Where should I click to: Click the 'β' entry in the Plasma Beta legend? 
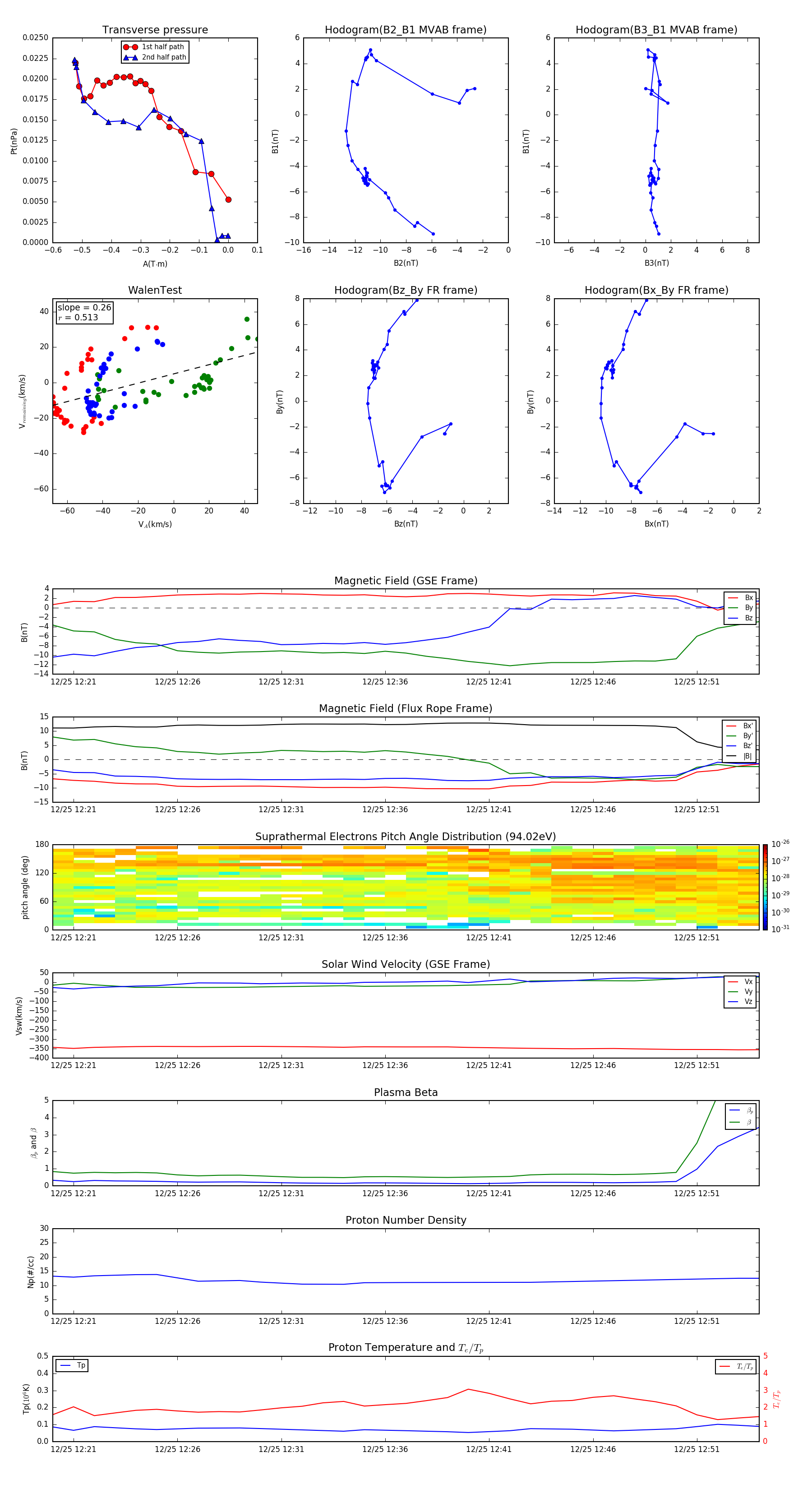pyautogui.click(x=742, y=1122)
